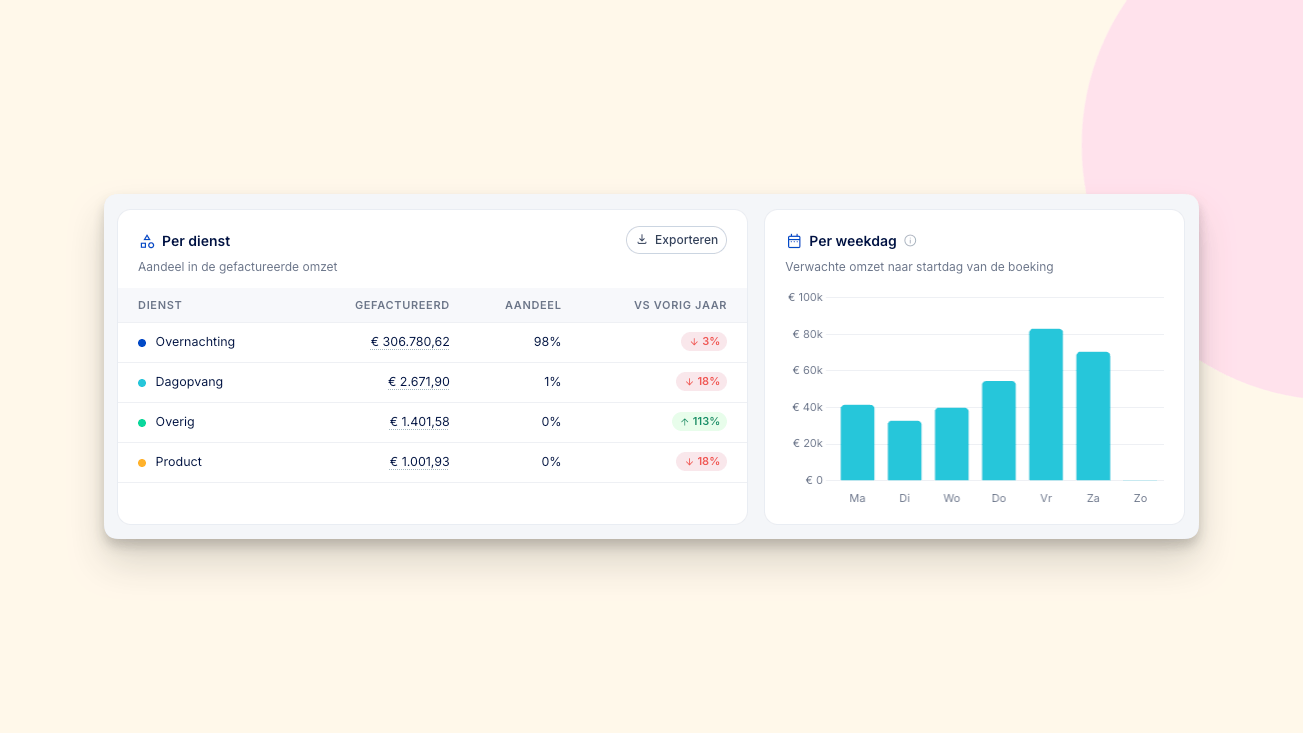The image size is (1303, 733).
Task: Click the shapes icon next to Per dienst
Action: point(147,241)
